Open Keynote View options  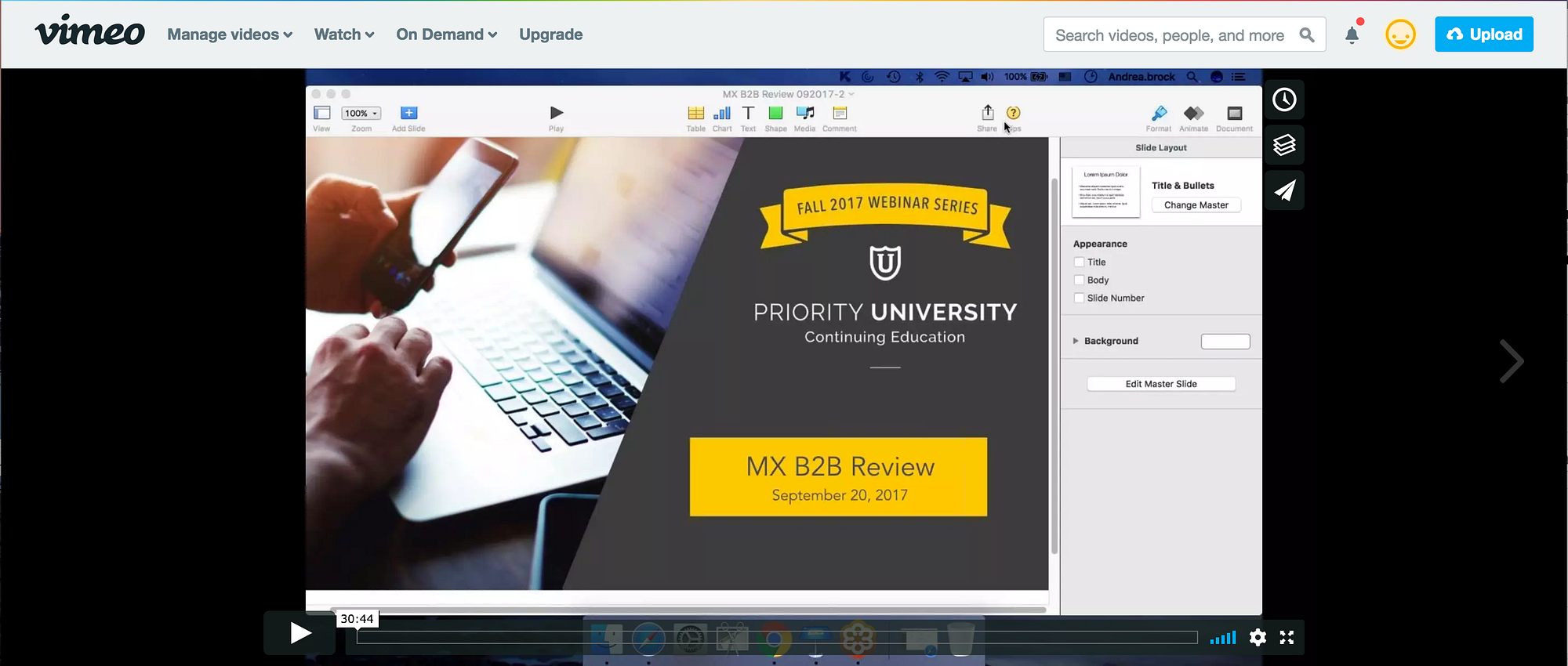coord(321,118)
